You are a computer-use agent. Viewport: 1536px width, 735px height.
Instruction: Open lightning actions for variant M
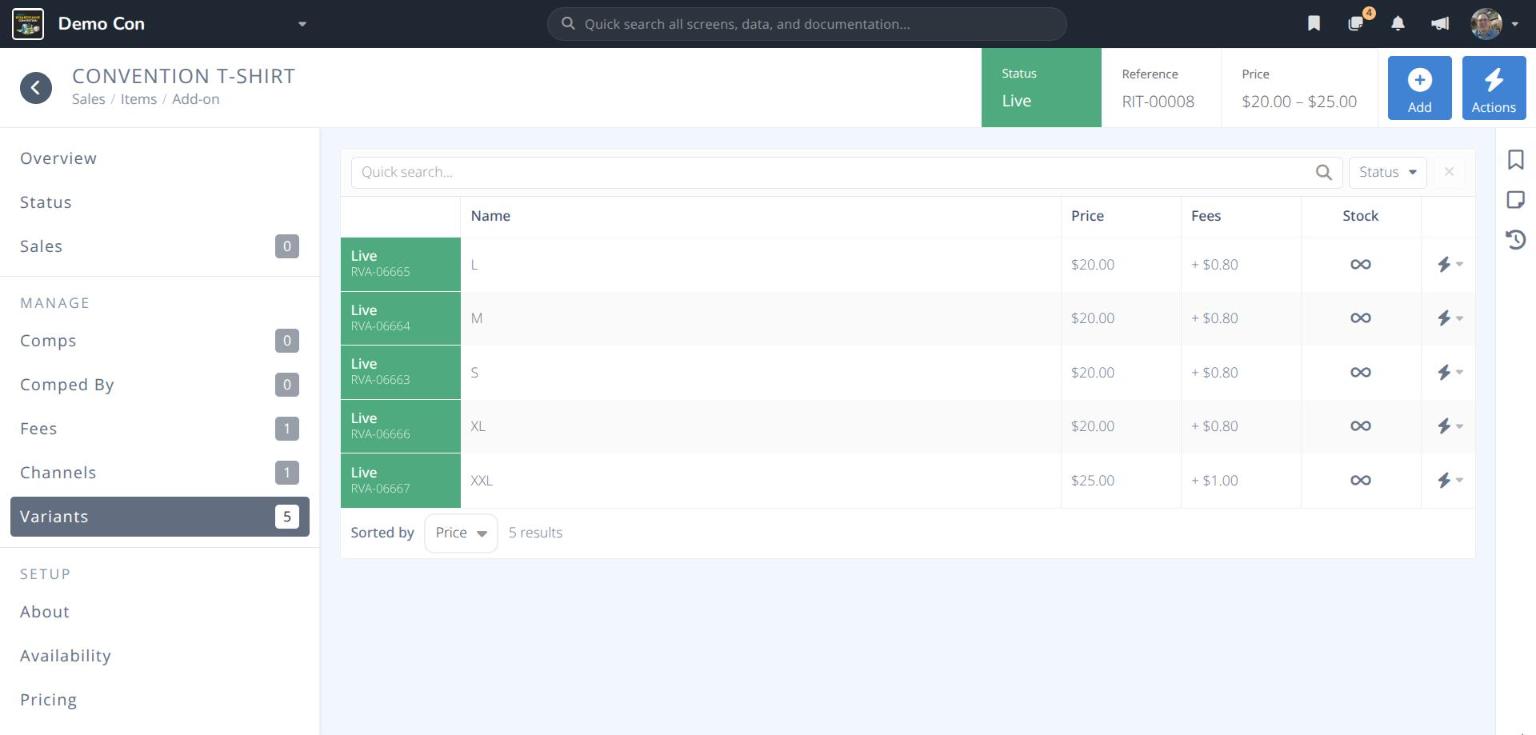pyautogui.click(x=1449, y=318)
